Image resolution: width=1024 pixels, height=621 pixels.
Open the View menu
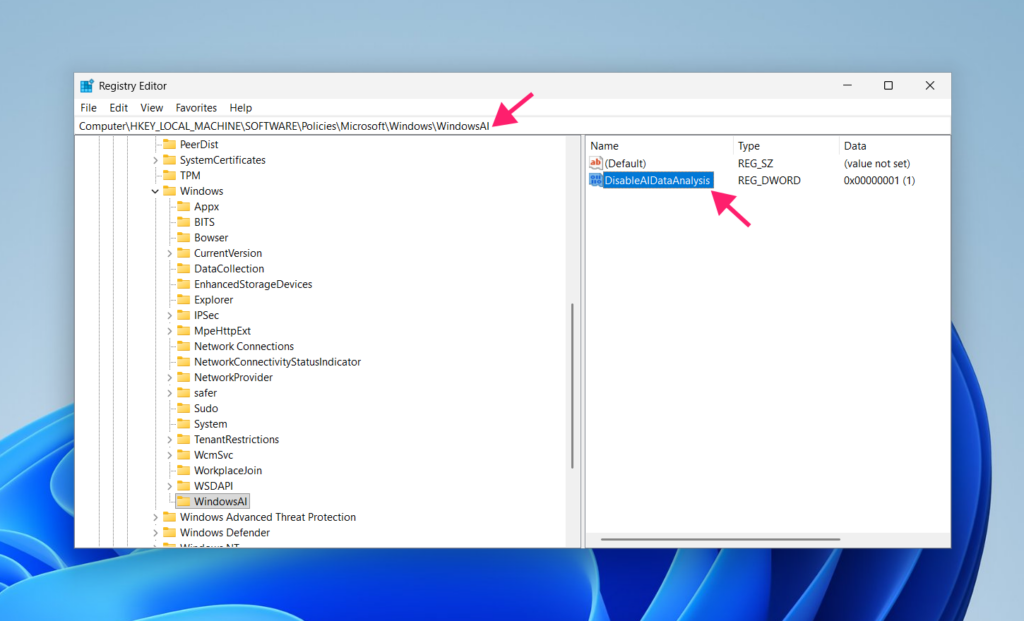tap(152, 108)
